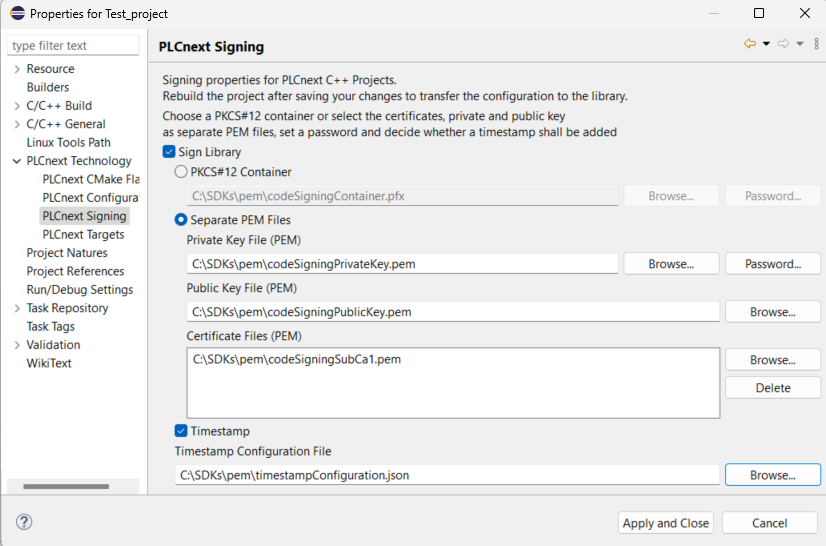
Task: Click the Eclipse icon in title bar
Action: point(17,13)
